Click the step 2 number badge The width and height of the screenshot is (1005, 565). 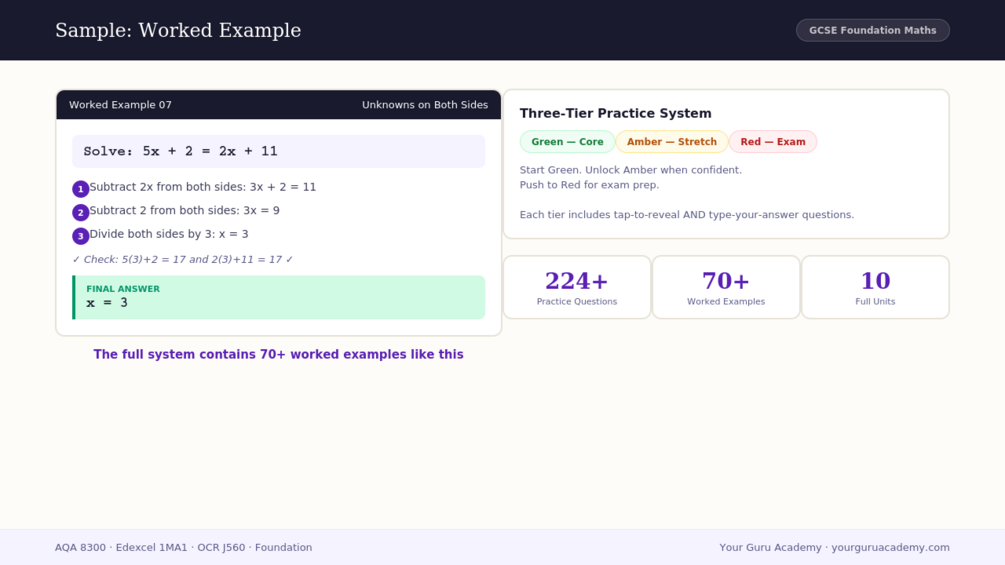(80, 212)
